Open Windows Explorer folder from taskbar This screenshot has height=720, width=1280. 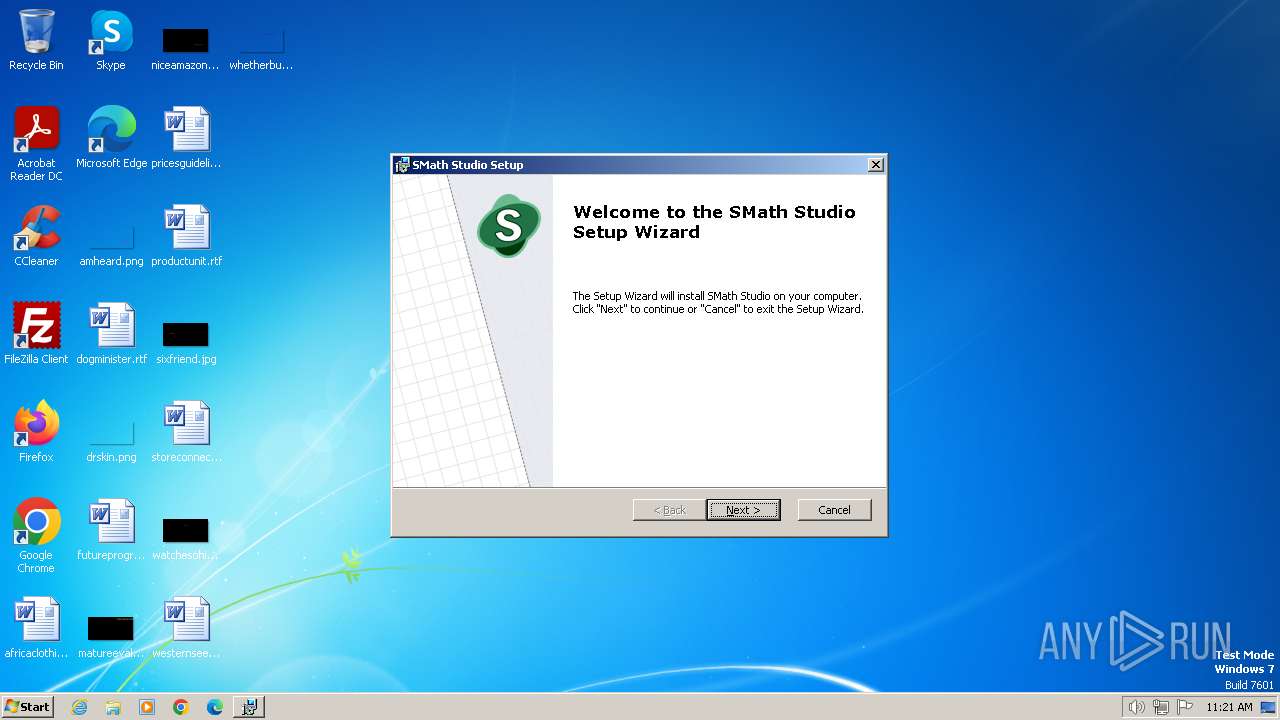pyautogui.click(x=113, y=707)
